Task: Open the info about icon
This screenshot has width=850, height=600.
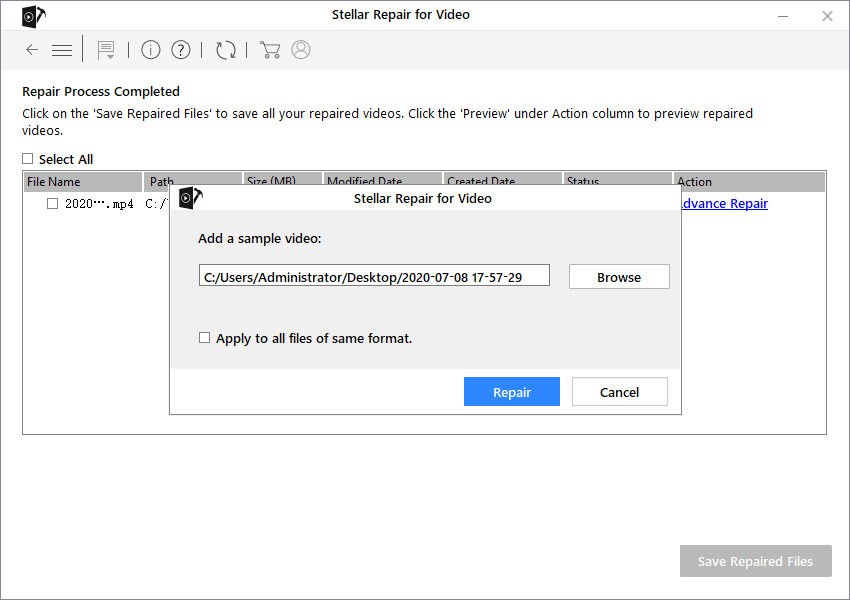Action: (x=151, y=50)
